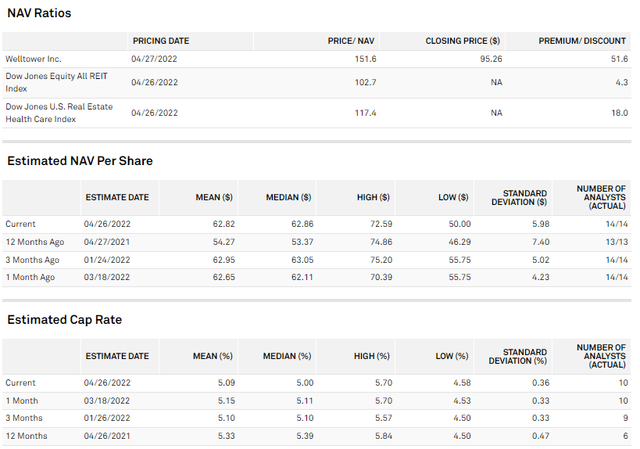
Task: Click 1 Month Ago standard deviation 4.23
Action: click(x=540, y=277)
